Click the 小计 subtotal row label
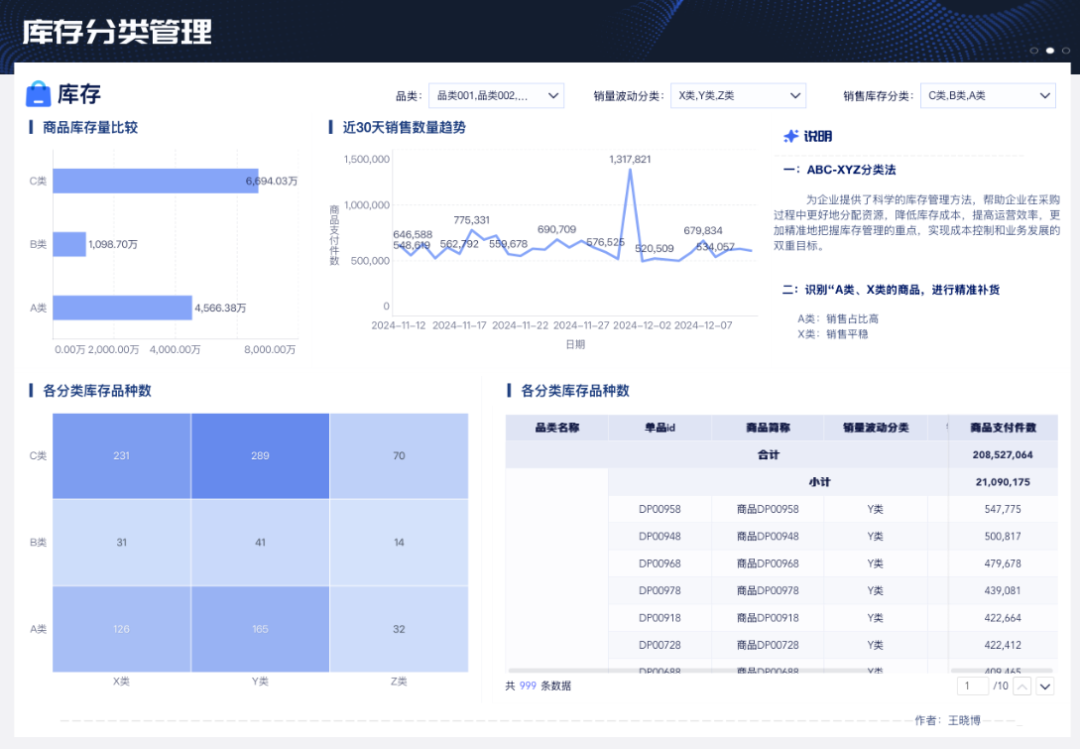This screenshot has height=749, width=1080. click(819, 482)
